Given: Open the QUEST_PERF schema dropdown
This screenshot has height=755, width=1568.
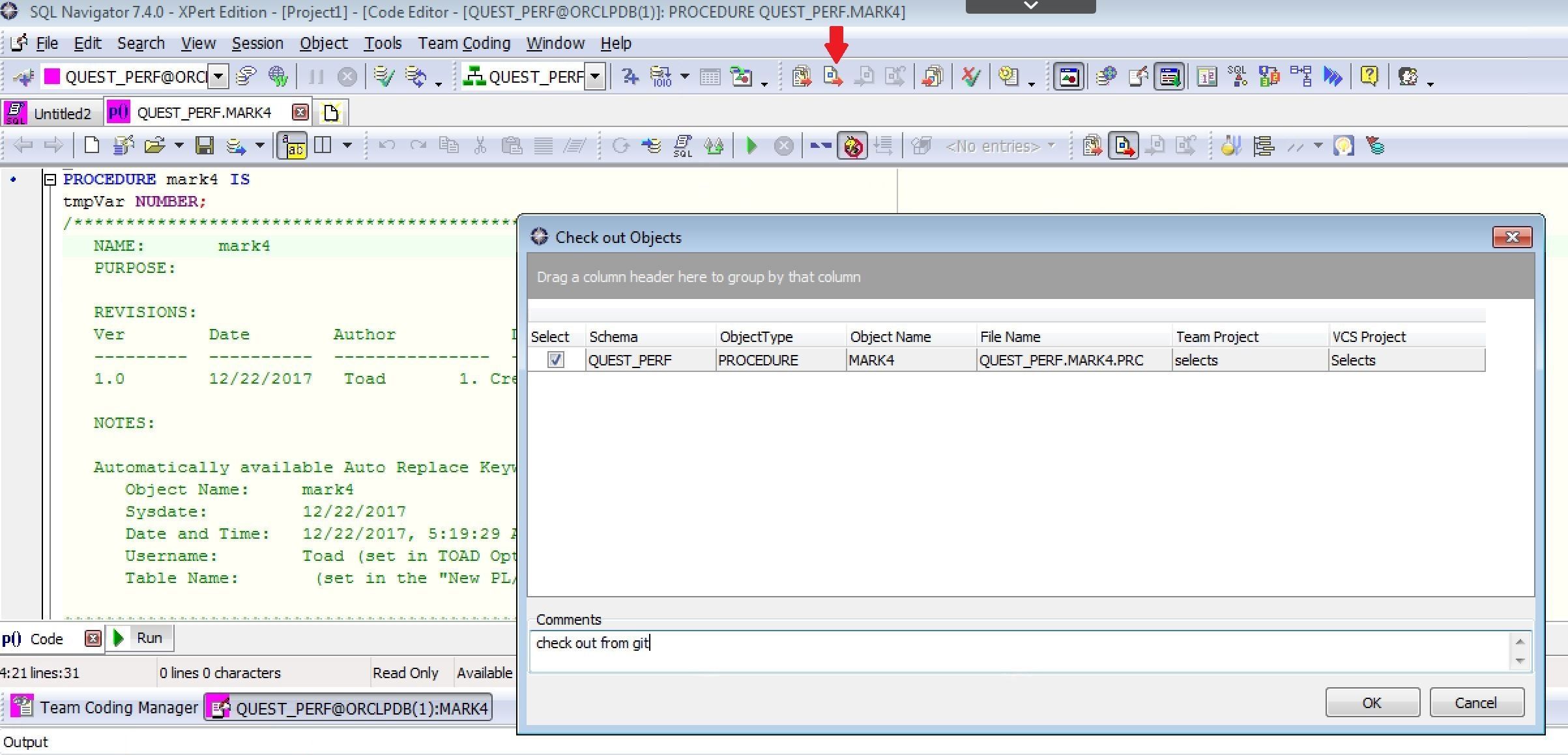Looking at the screenshot, I should click(x=595, y=77).
